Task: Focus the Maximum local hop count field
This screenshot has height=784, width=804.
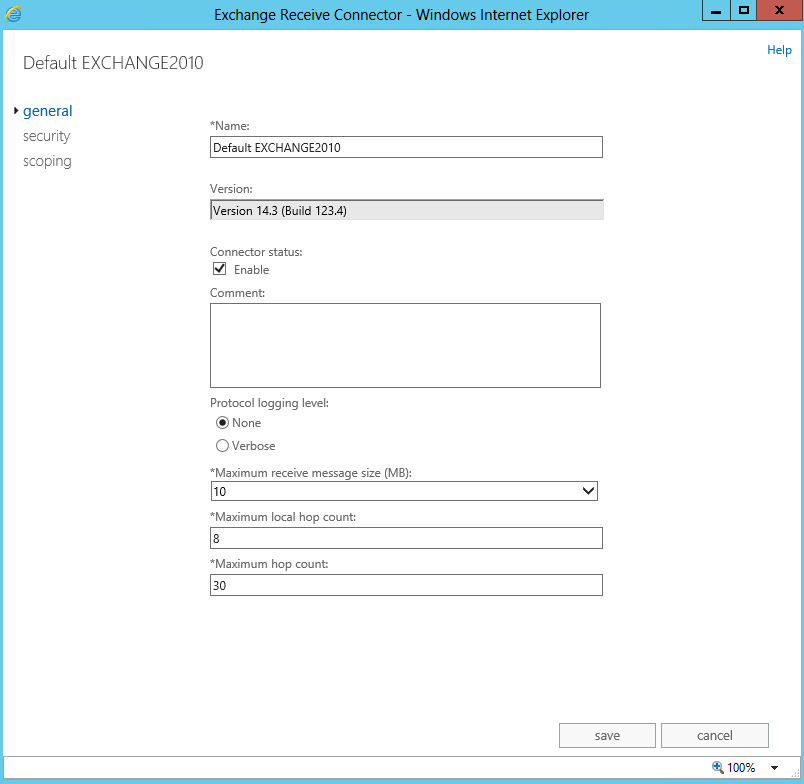Action: point(406,539)
